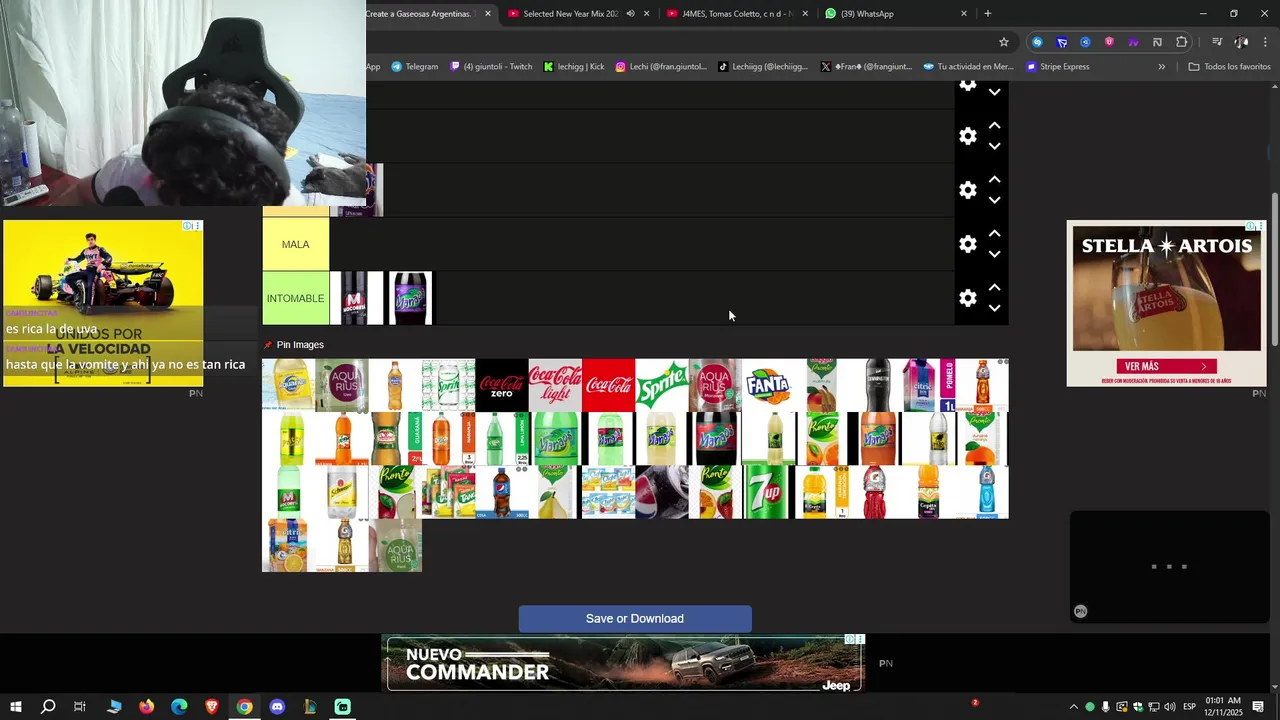Open the Windows Start menu
The image size is (1280, 720).
16,707
